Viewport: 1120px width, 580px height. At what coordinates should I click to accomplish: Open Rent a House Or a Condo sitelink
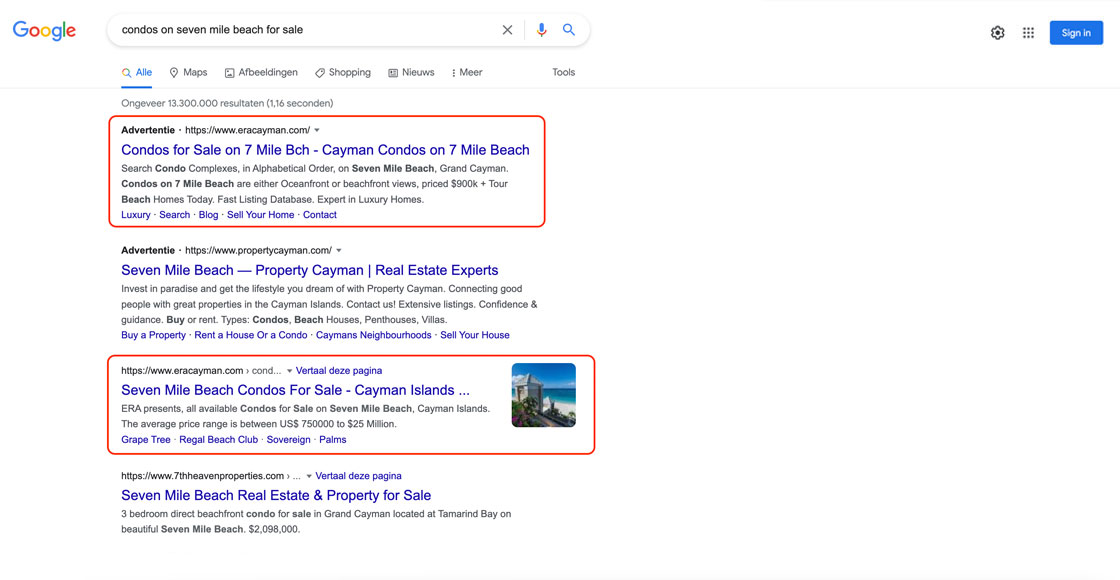[251, 336]
